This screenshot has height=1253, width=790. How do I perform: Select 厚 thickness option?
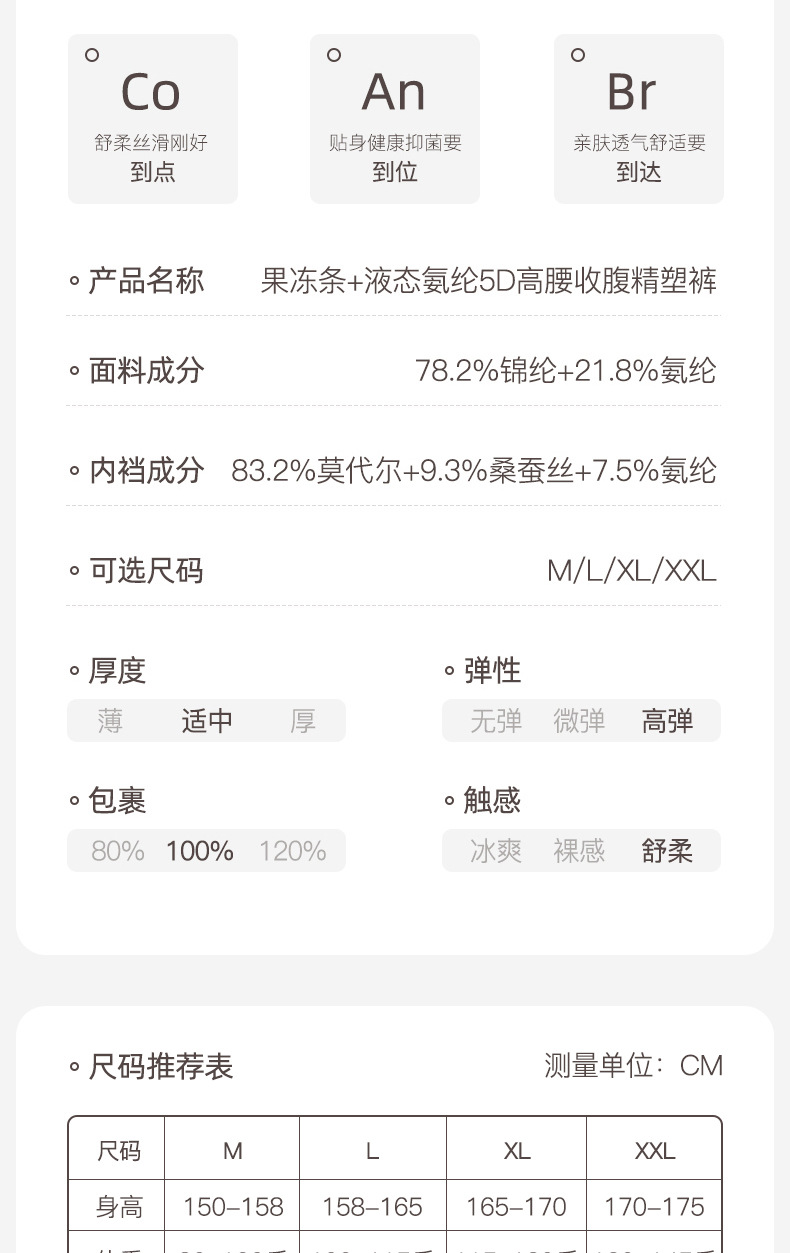point(303,721)
